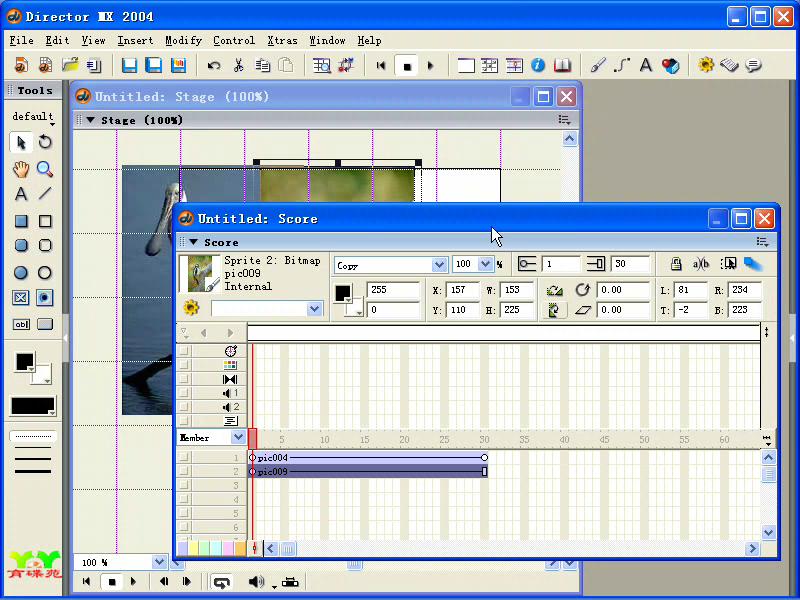800x600 pixels.
Task: Toggle mute button for sound channel 1
Action: tap(184, 393)
